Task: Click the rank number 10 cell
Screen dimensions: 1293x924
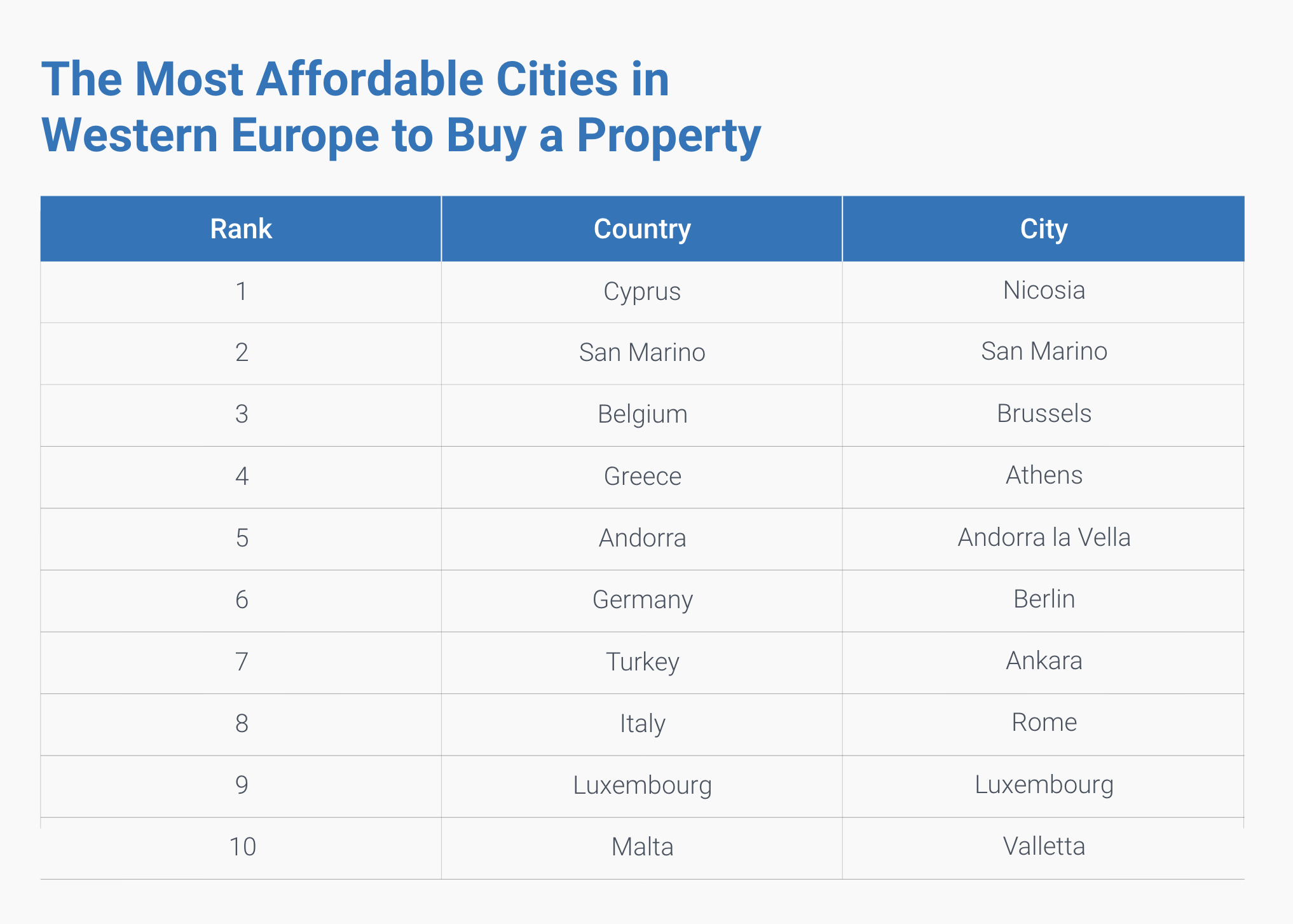Action: point(242,847)
